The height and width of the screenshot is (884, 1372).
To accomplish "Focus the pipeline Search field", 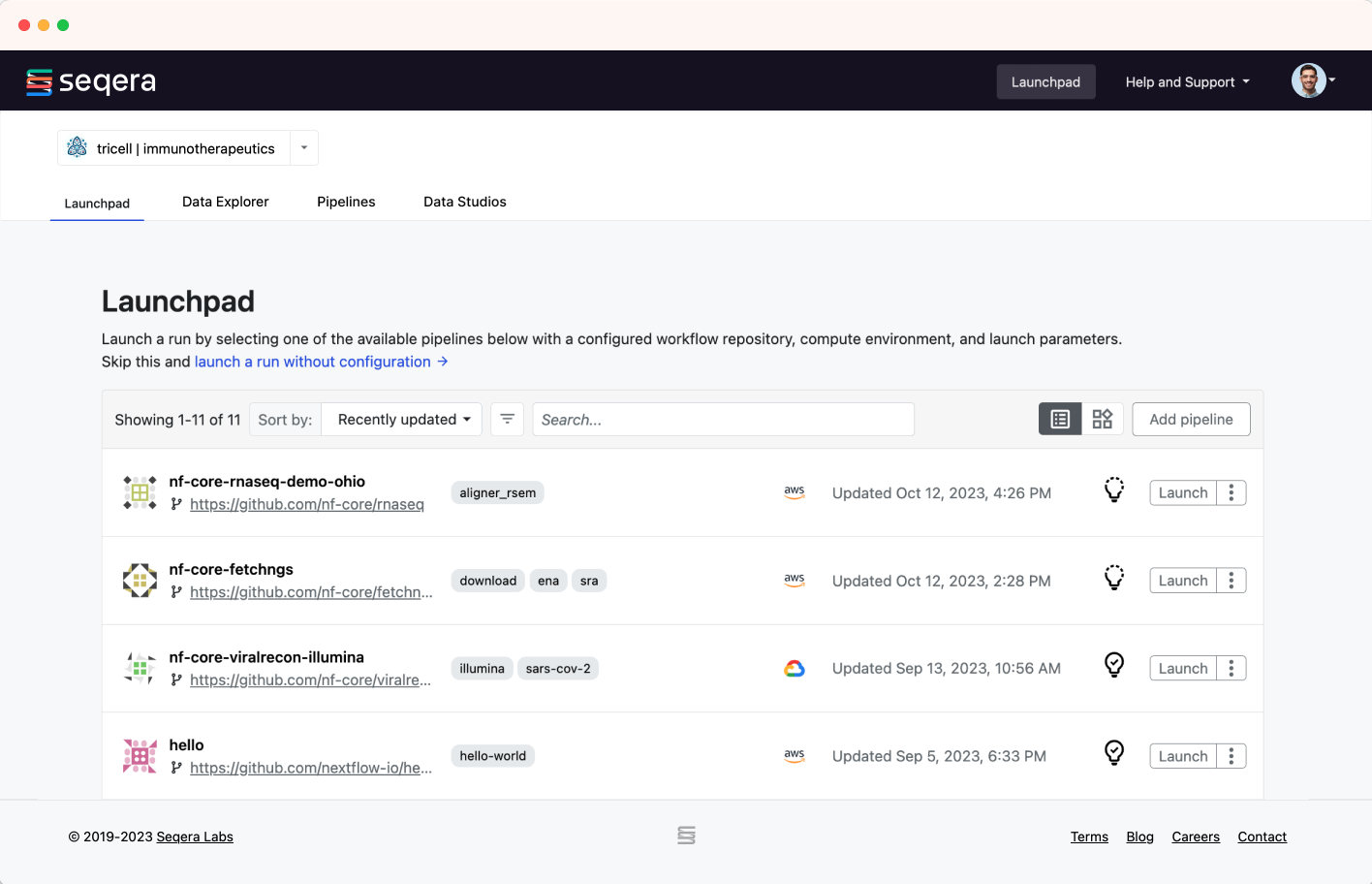I will 723,420.
